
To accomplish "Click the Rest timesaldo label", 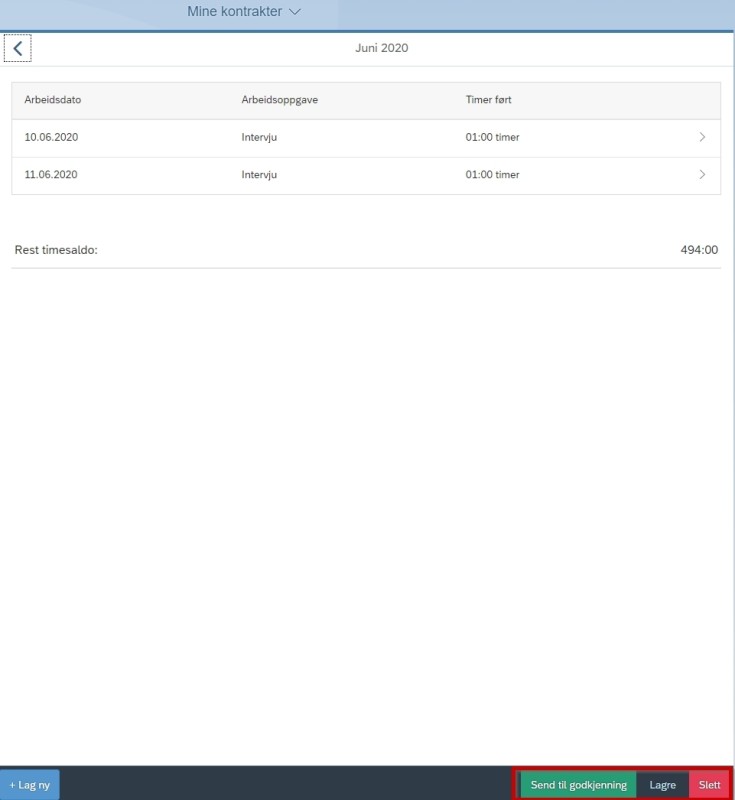I will click(56, 250).
